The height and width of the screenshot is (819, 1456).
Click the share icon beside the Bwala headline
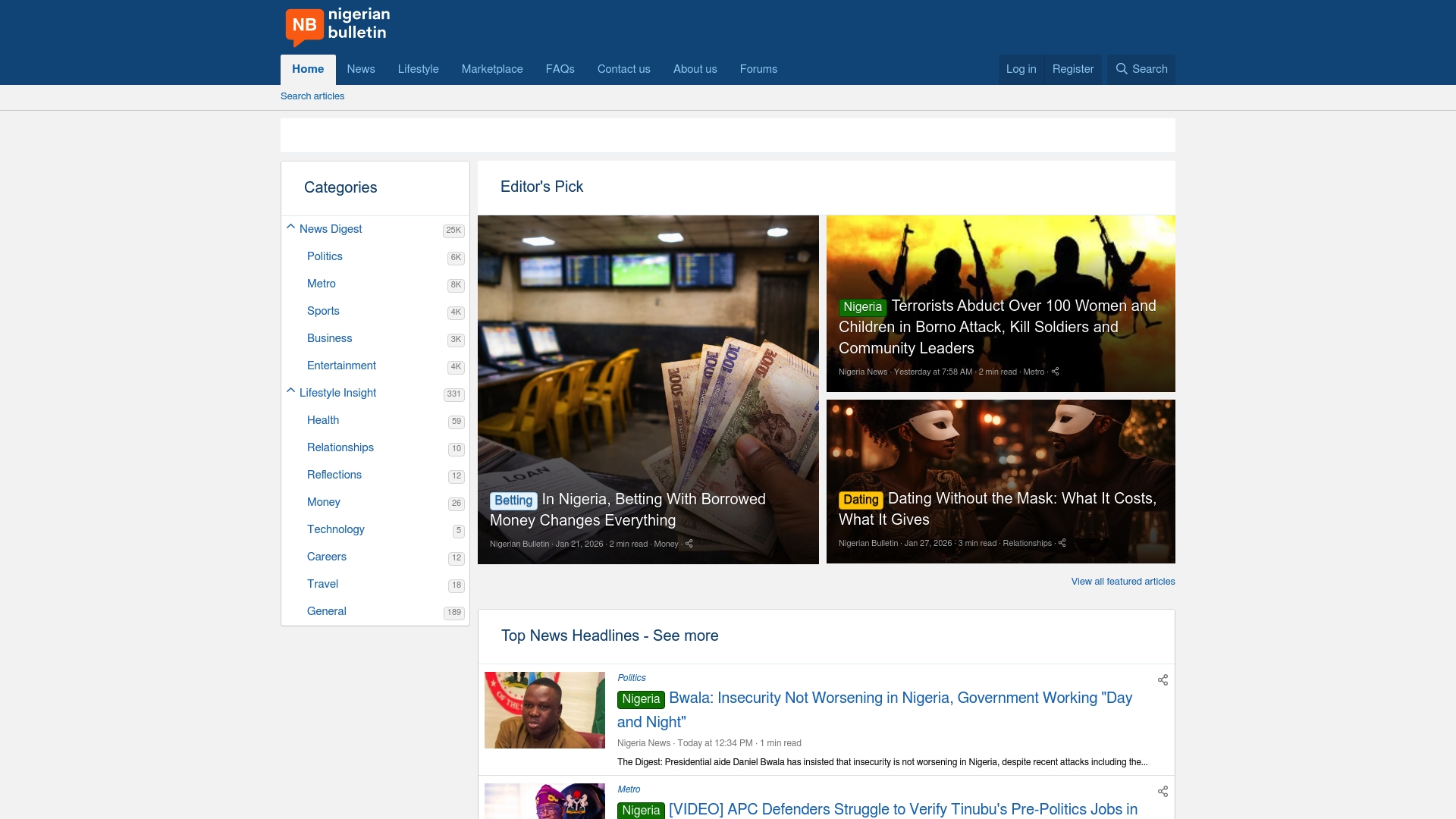[1163, 680]
